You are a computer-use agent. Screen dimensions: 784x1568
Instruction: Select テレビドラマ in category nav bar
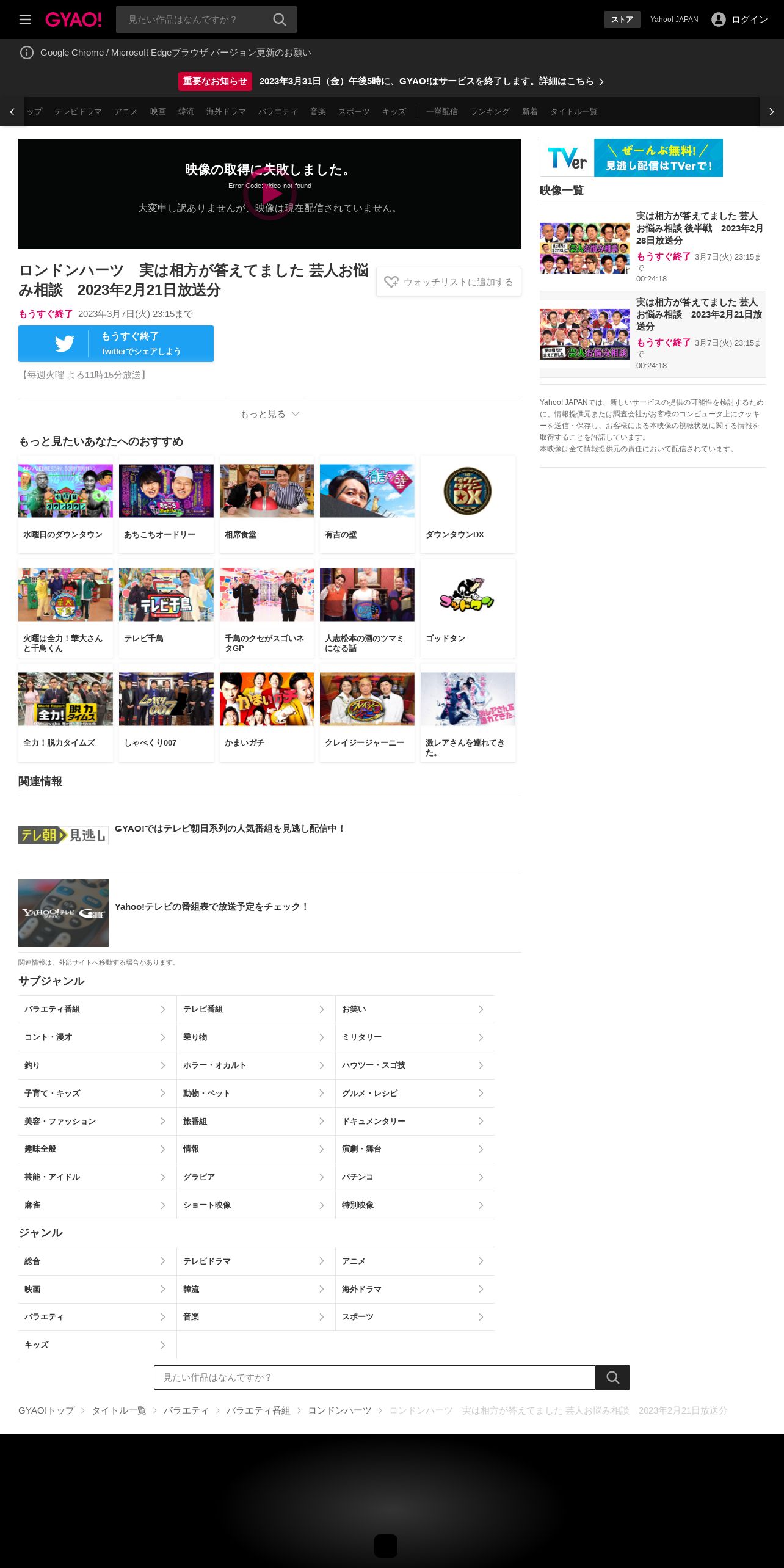point(78,112)
